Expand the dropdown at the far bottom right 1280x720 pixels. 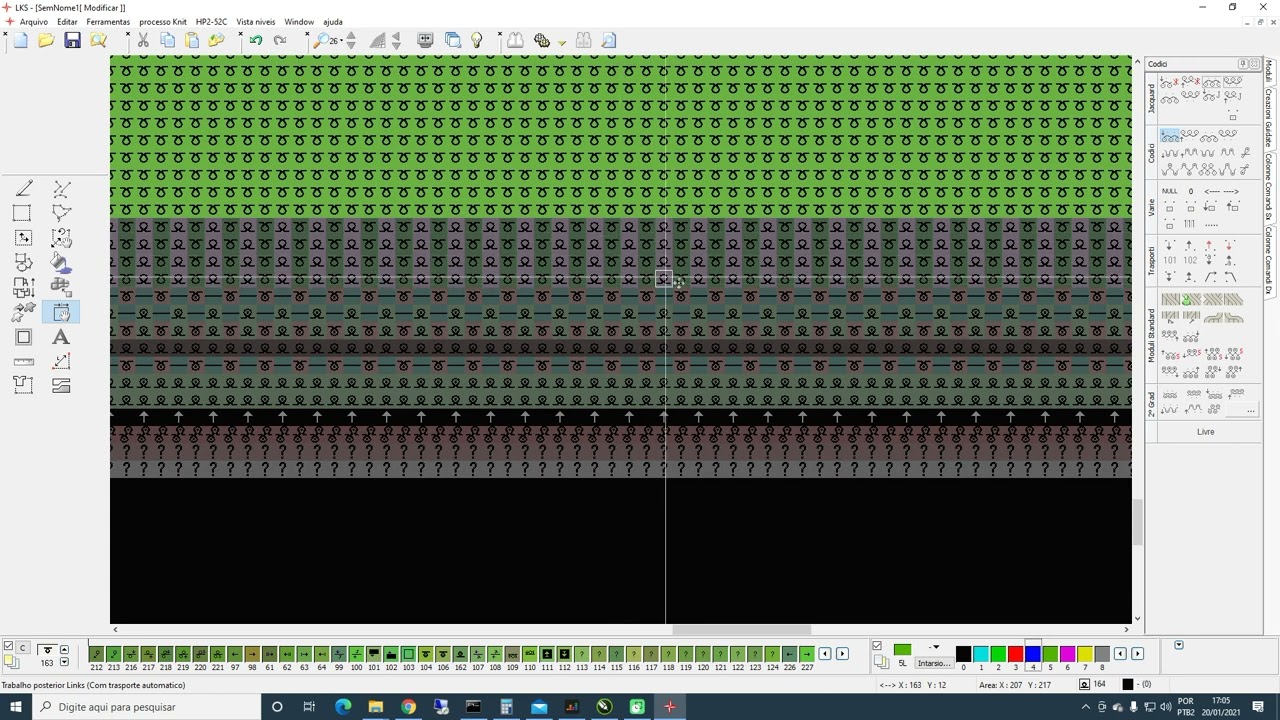click(1179, 645)
